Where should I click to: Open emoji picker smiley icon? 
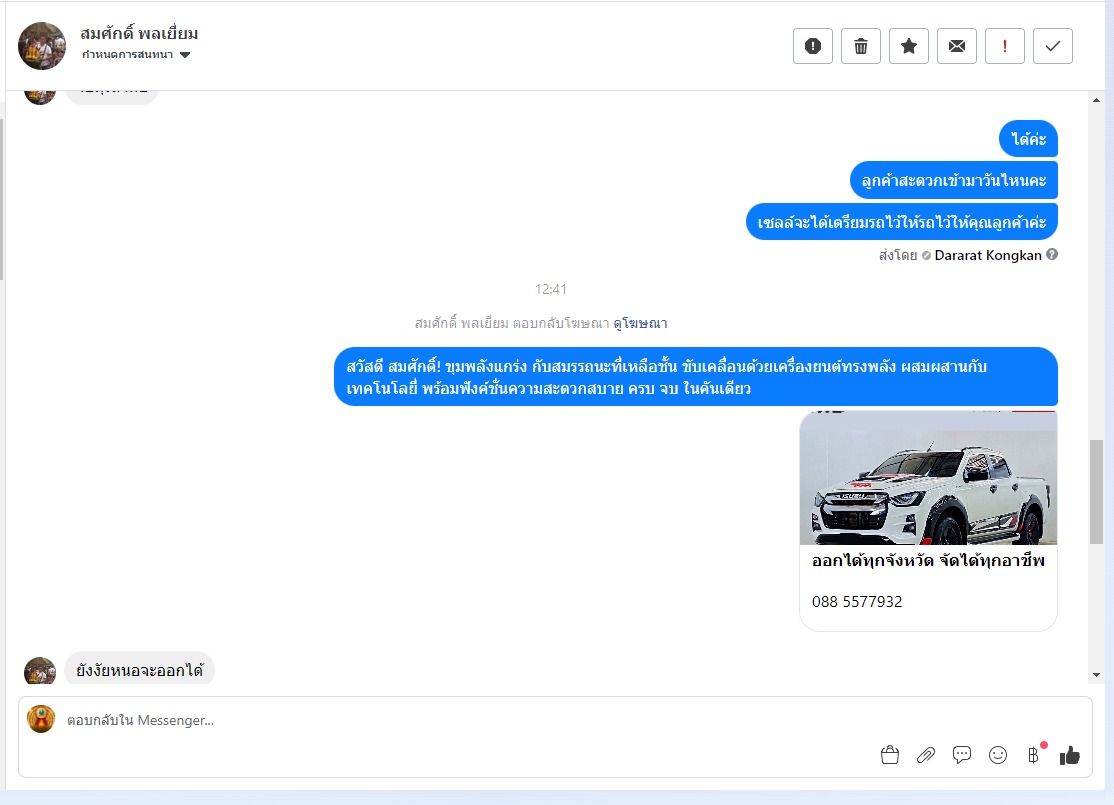(998, 755)
